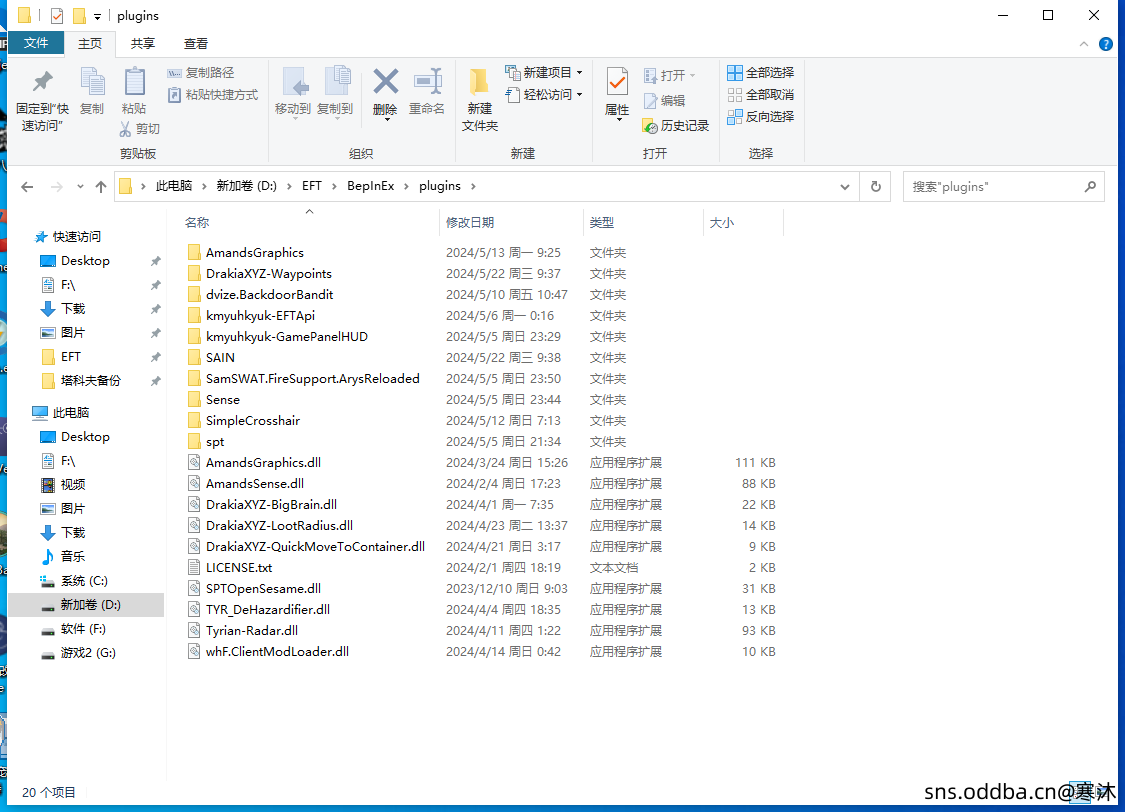Select the AmandsGraphics folder

tap(254, 252)
